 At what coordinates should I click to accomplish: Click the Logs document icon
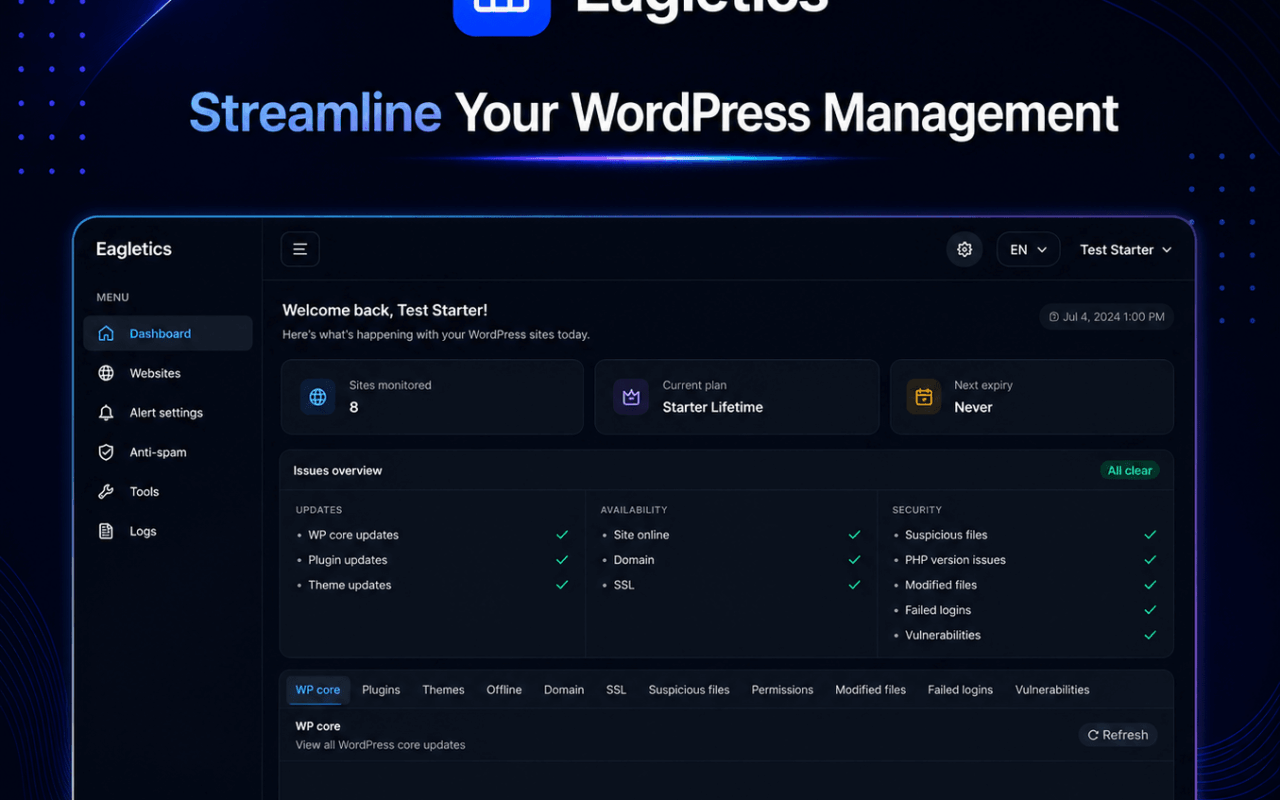click(106, 531)
